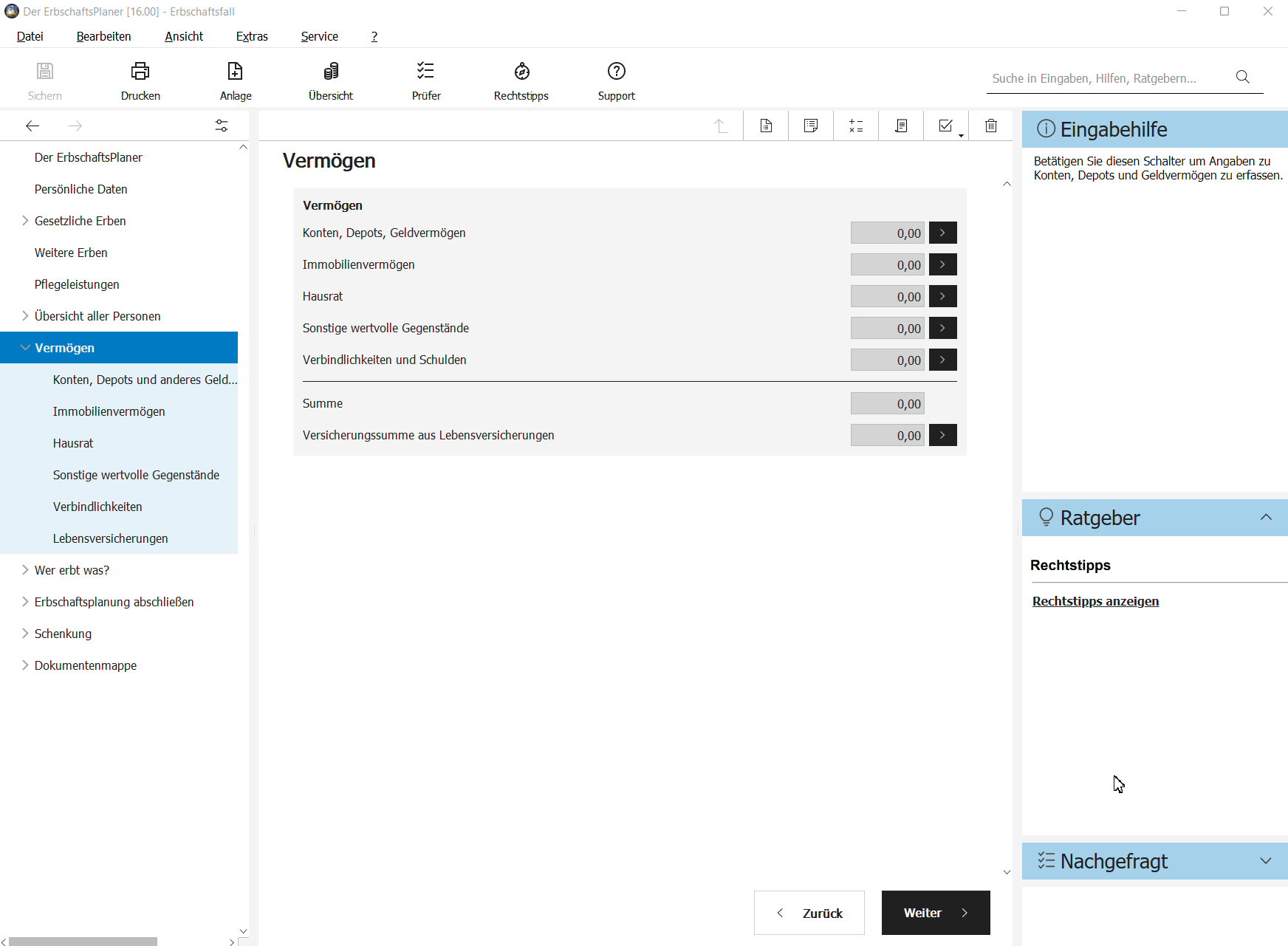Run the Prüfer checklist tool
The width and height of the screenshot is (1288, 946).
click(x=425, y=72)
